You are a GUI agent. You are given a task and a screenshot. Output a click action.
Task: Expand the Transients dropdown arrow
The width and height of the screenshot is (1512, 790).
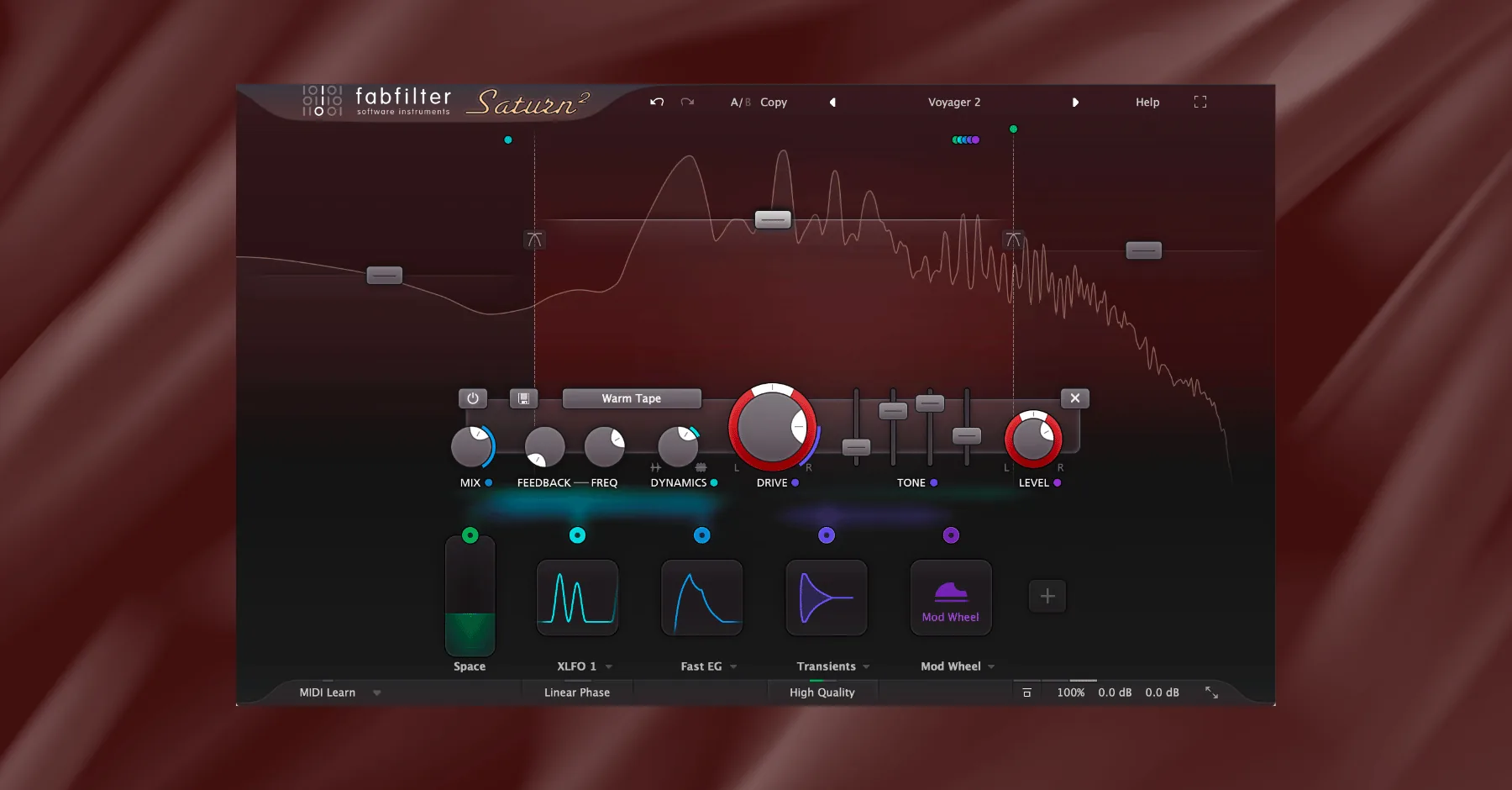coord(866,666)
